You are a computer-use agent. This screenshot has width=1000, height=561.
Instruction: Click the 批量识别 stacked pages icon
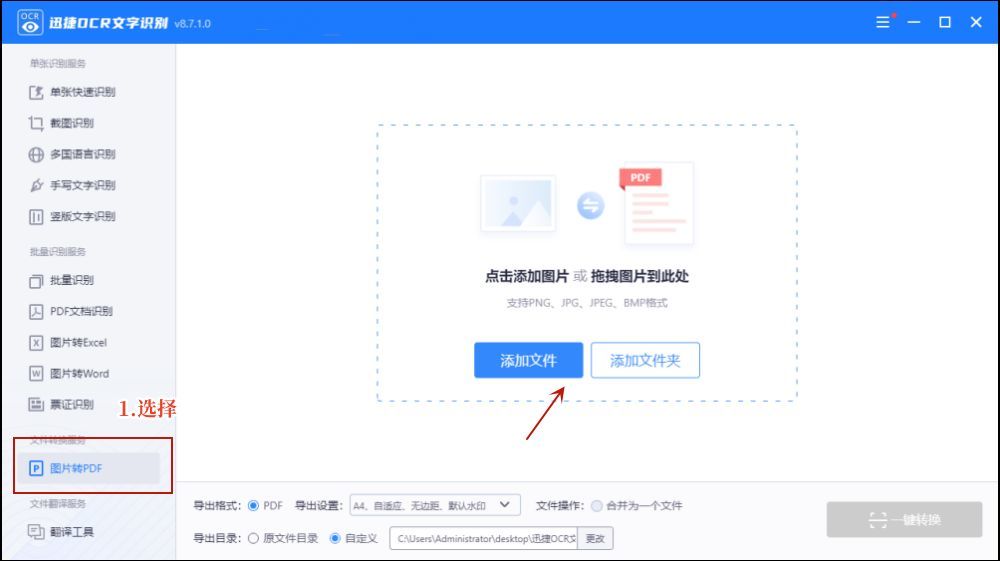36,280
